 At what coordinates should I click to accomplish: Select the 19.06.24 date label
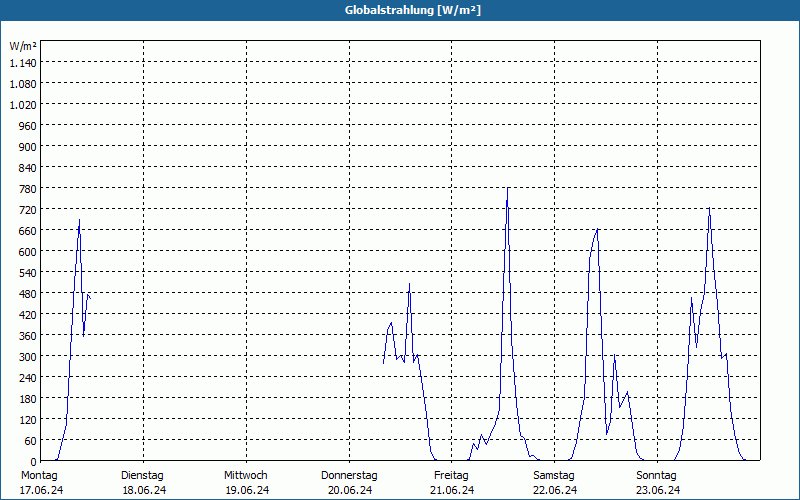click(x=247, y=490)
